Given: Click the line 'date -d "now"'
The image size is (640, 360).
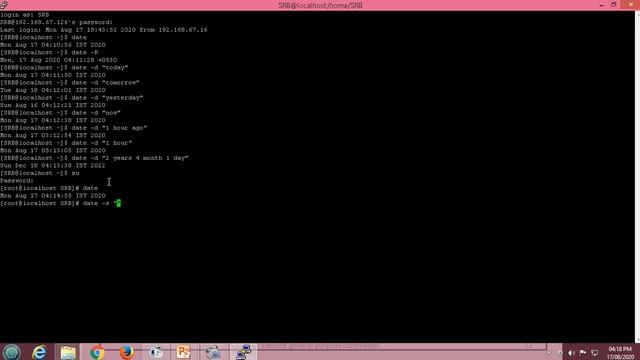Looking at the screenshot, I should pyautogui.click(x=60, y=113).
